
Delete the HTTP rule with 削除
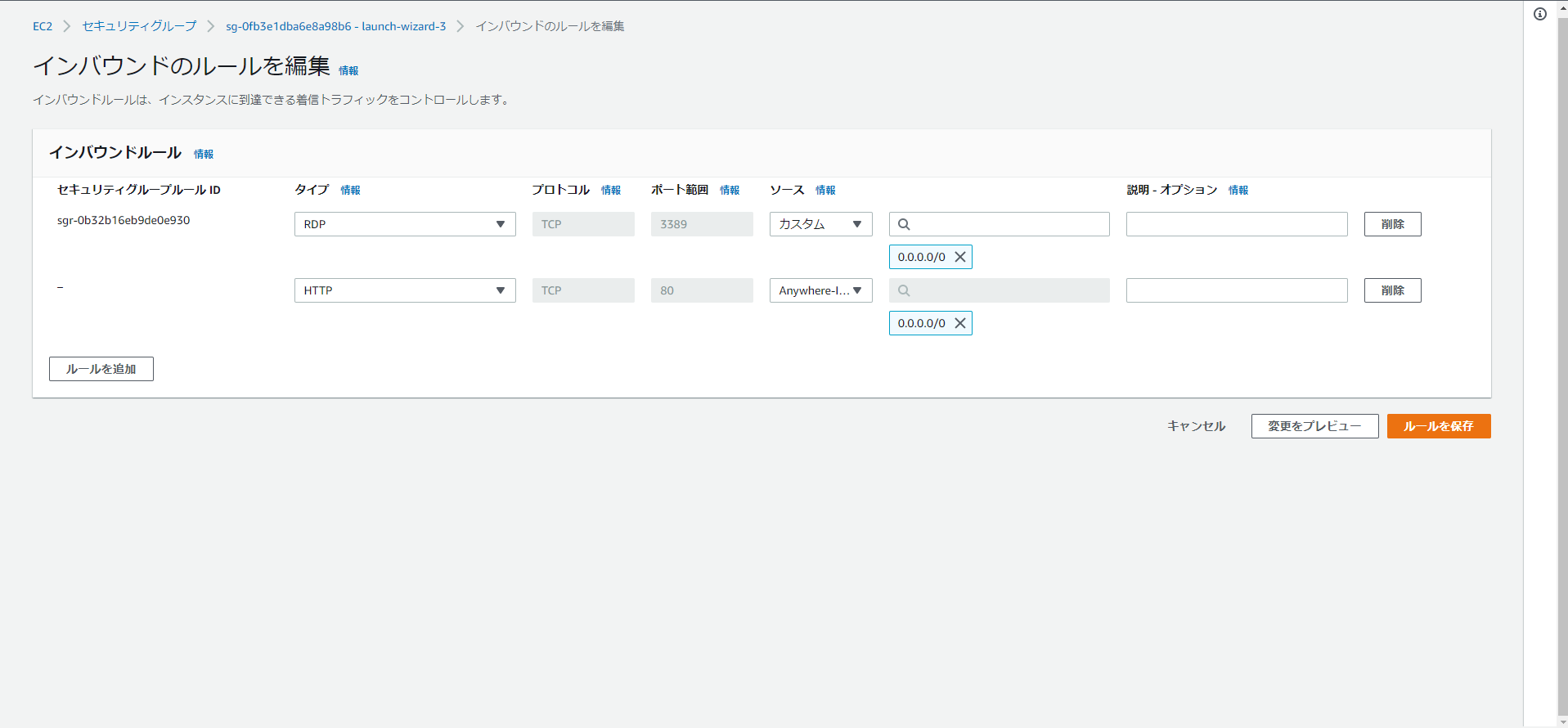pos(1392,290)
